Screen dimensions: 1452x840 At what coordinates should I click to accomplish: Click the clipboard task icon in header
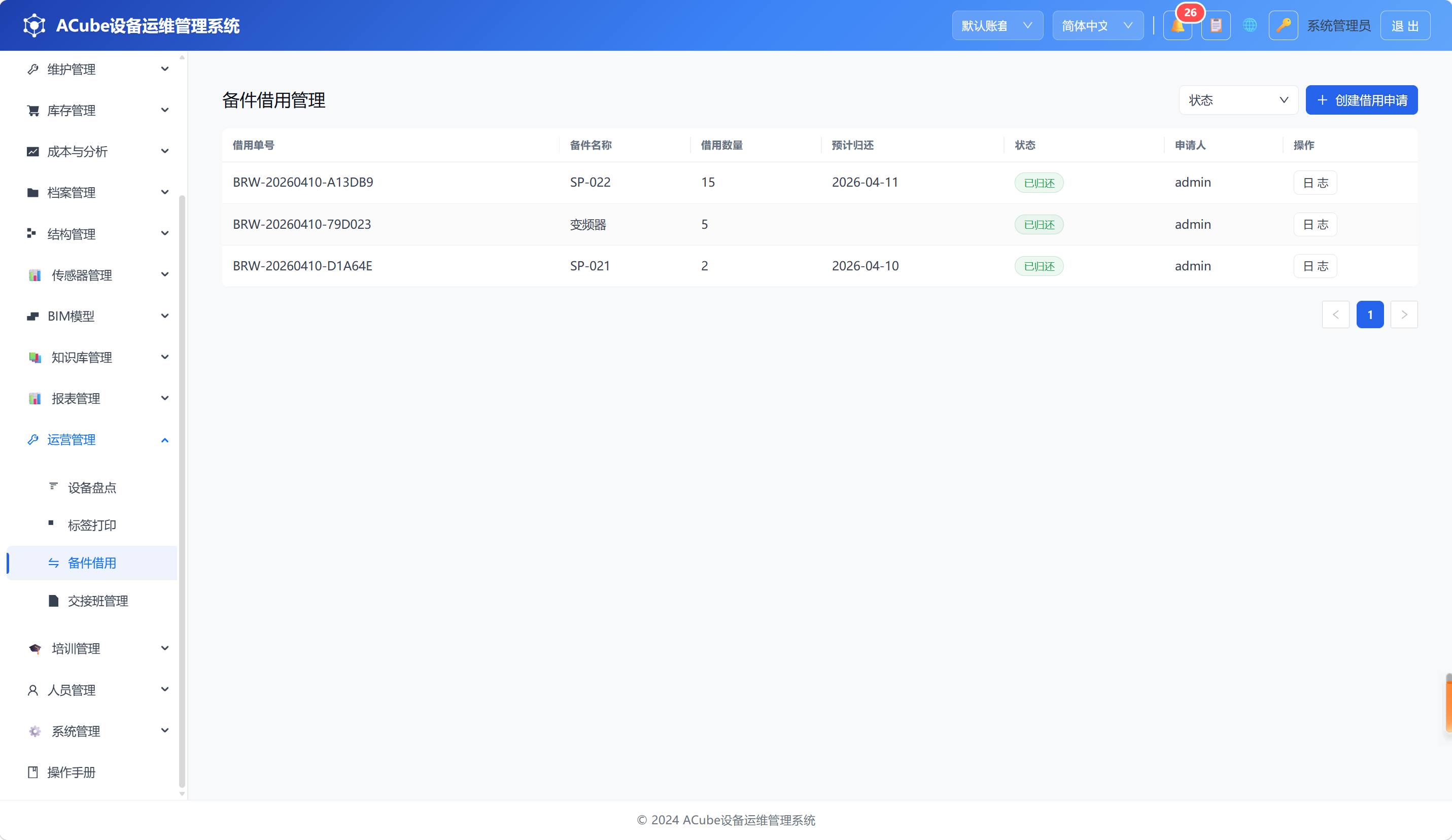(x=1216, y=25)
